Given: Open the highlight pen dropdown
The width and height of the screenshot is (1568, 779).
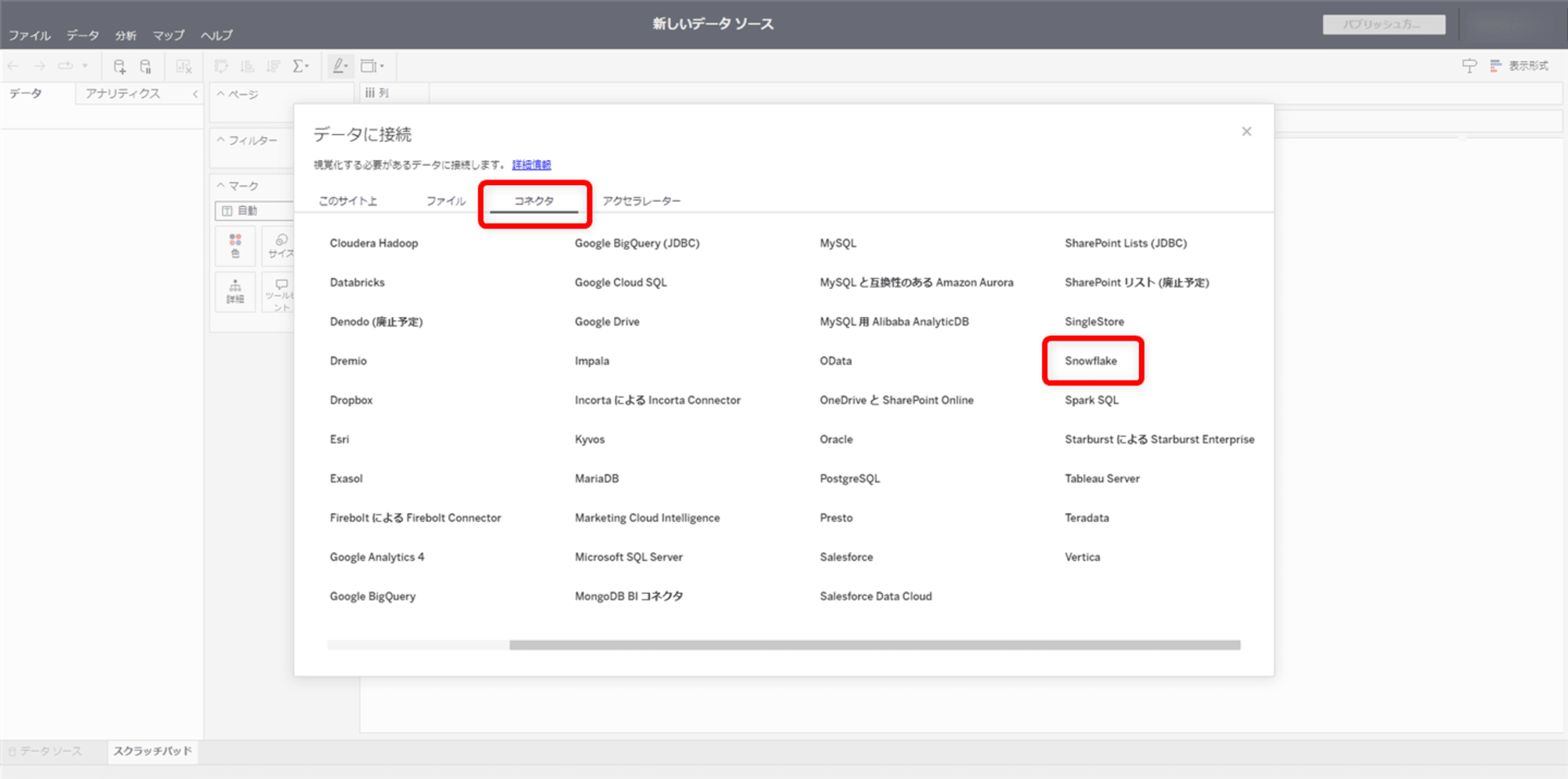Looking at the screenshot, I should [340, 67].
